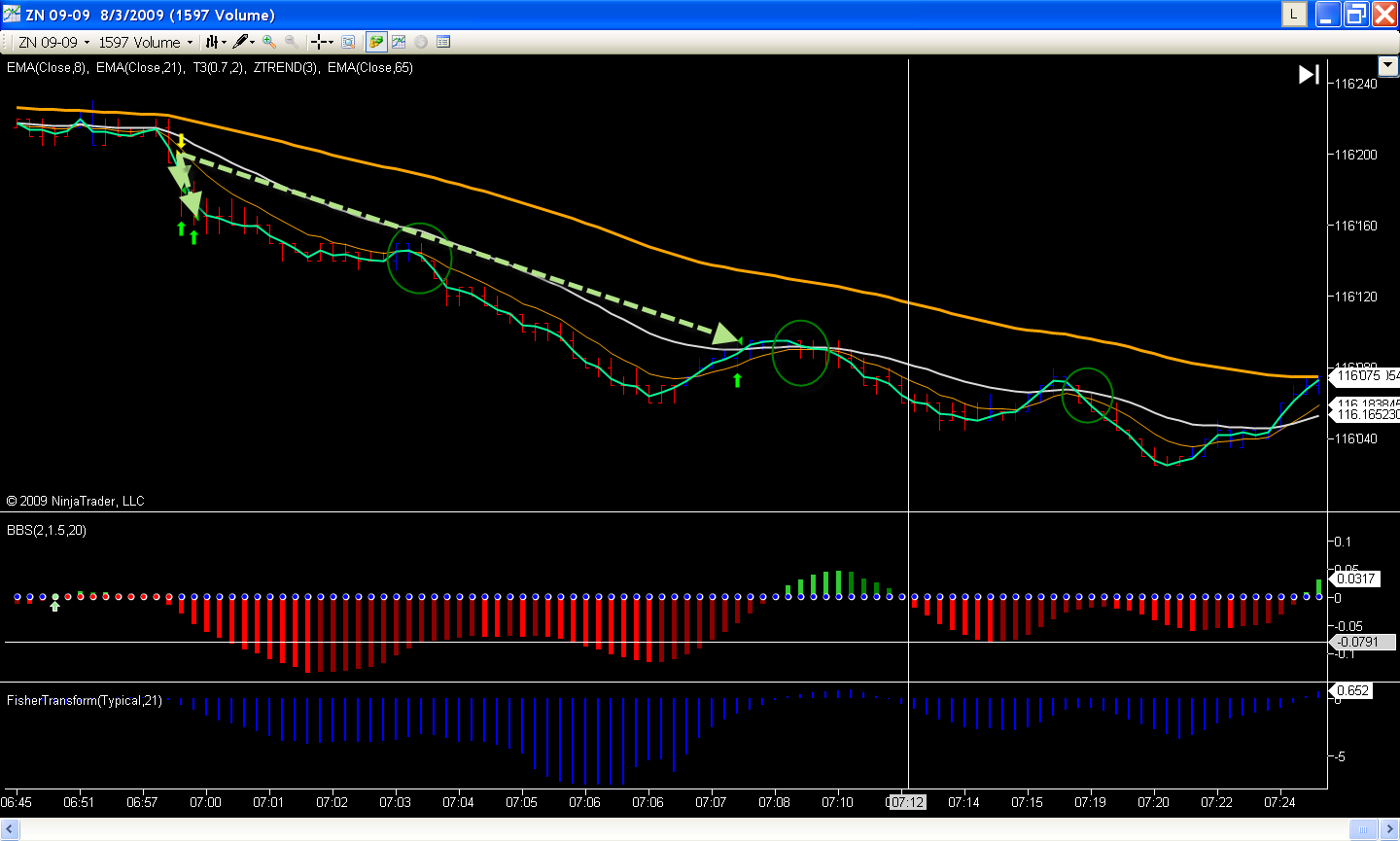Click the 116'200 price axis label
Viewport: 1400px width, 841px height.
[x=1356, y=155]
